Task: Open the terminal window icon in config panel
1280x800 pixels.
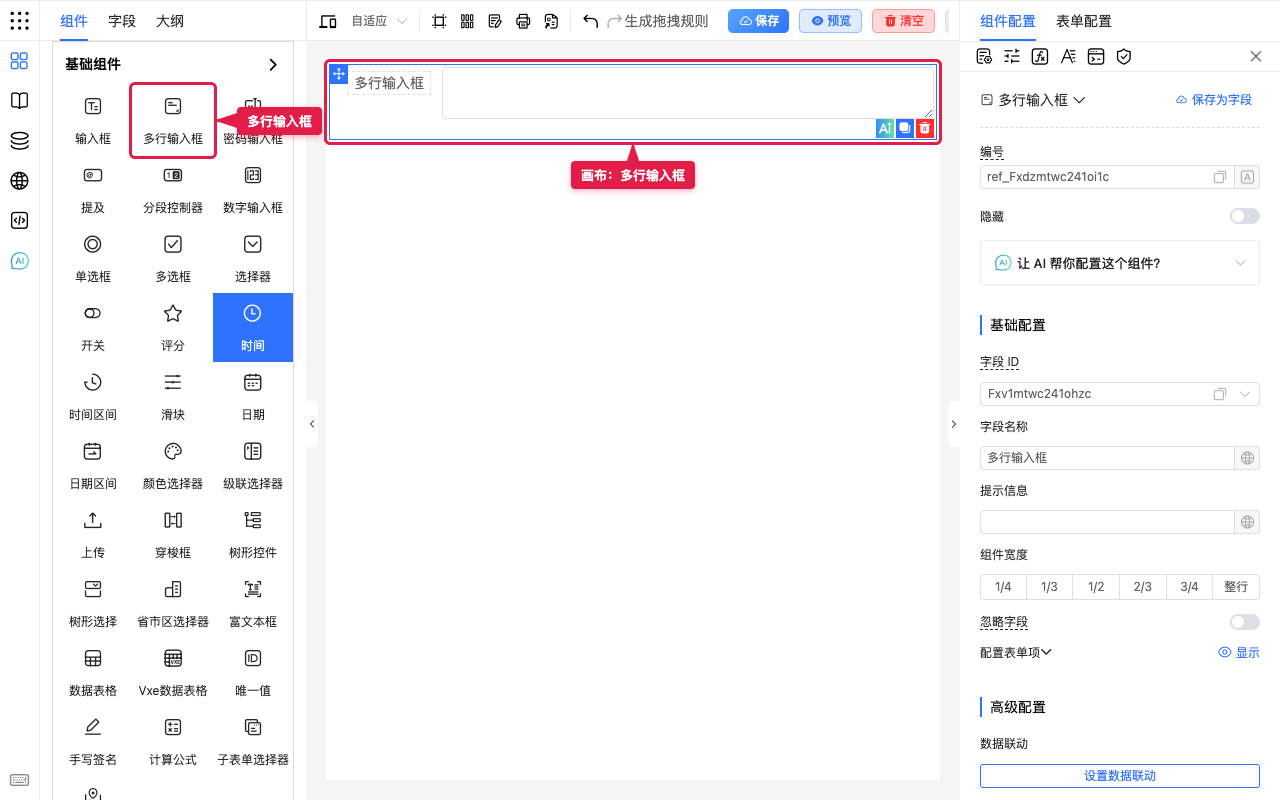Action: pos(1096,56)
